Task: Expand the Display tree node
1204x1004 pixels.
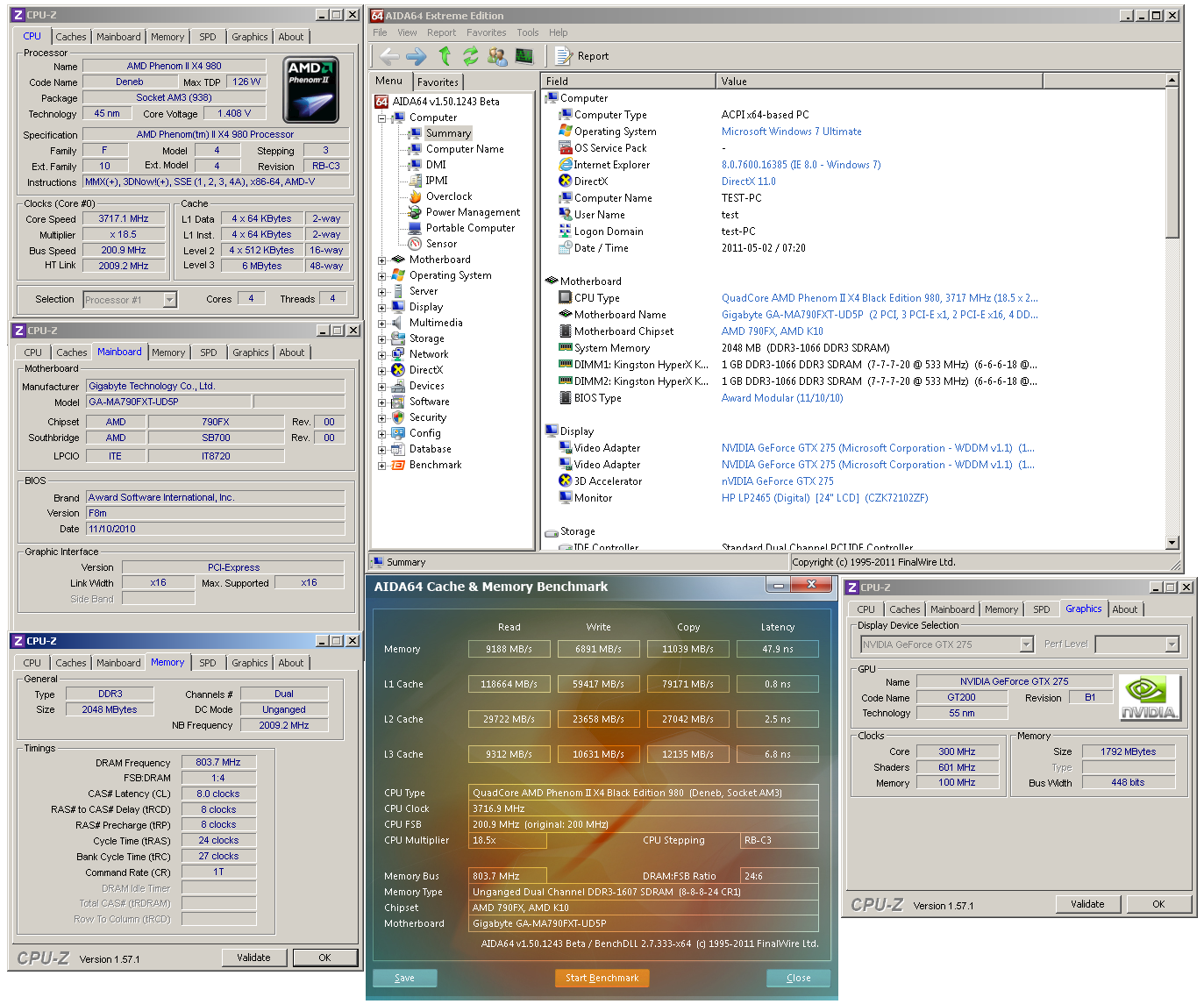Action: [x=382, y=308]
